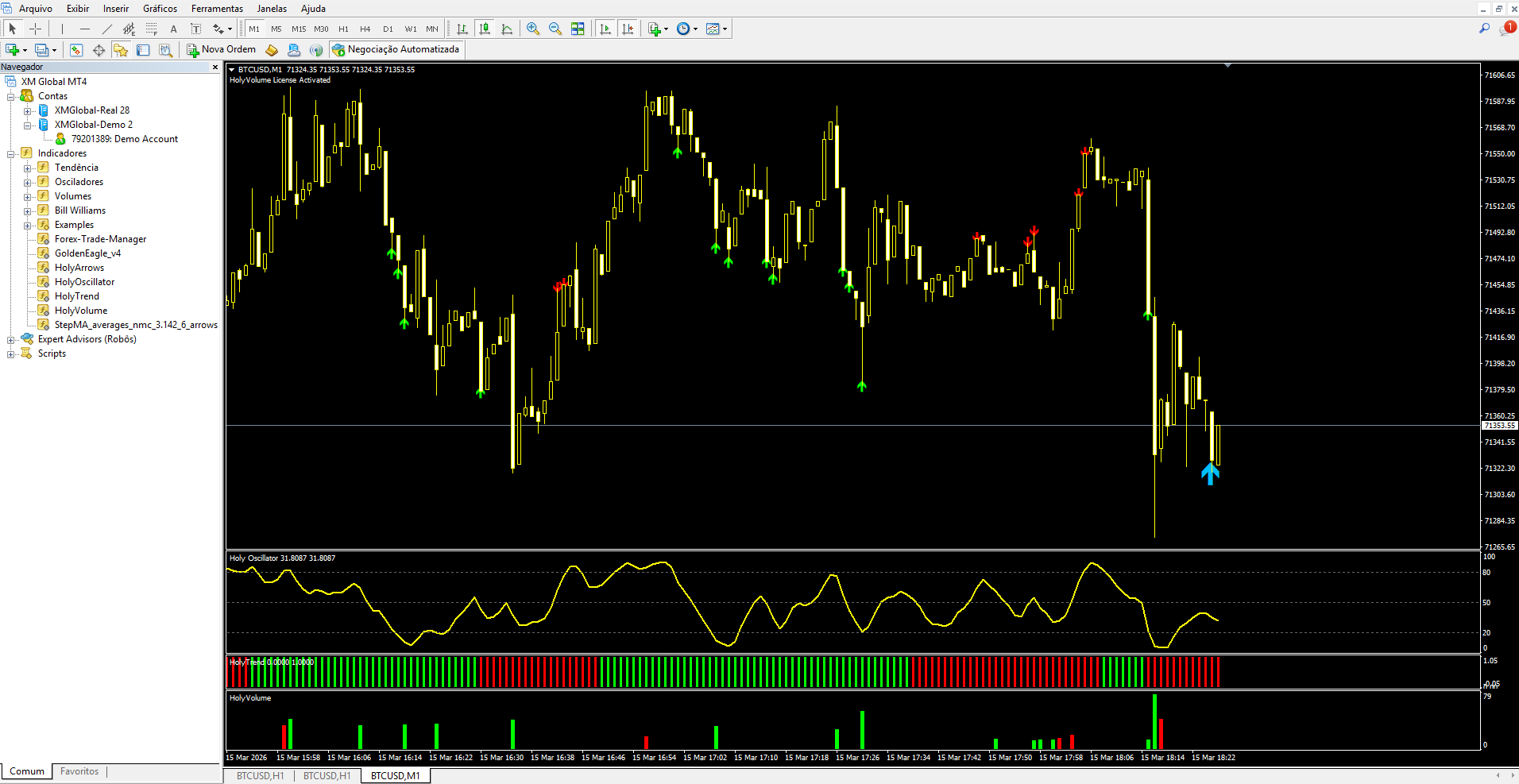Open the search magnifier in top-right

1484,29
